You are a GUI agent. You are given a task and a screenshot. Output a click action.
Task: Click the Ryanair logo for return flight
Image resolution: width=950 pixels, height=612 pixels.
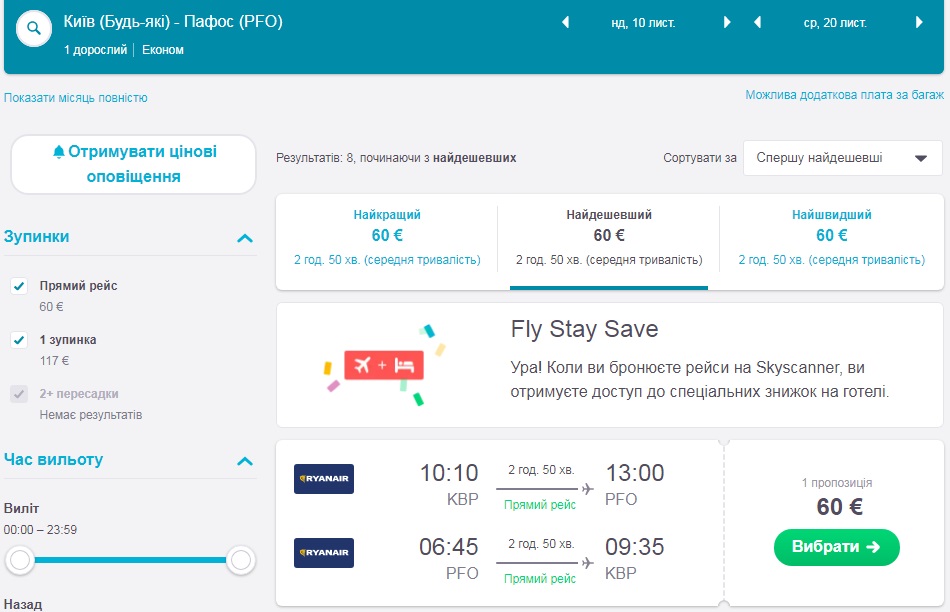tap(324, 553)
